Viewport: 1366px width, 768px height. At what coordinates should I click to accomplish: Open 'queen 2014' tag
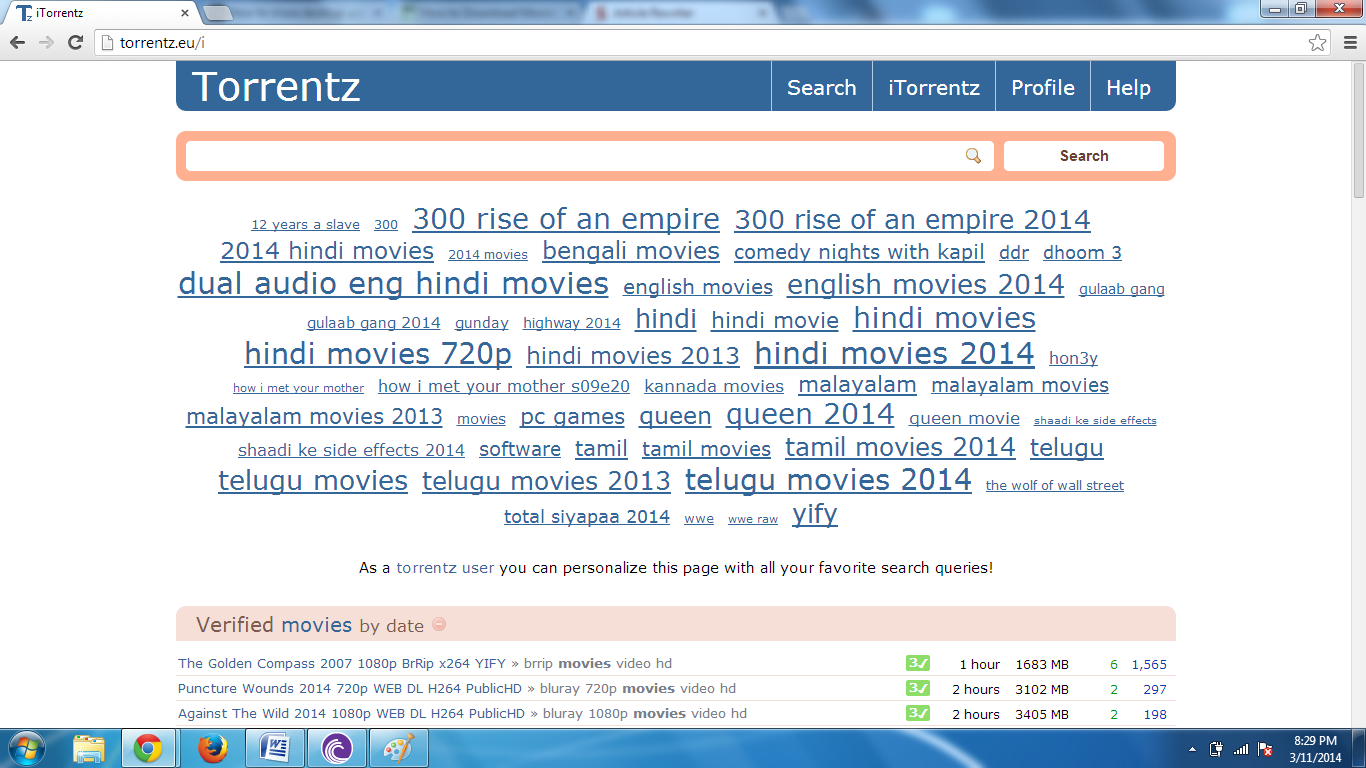(x=810, y=415)
